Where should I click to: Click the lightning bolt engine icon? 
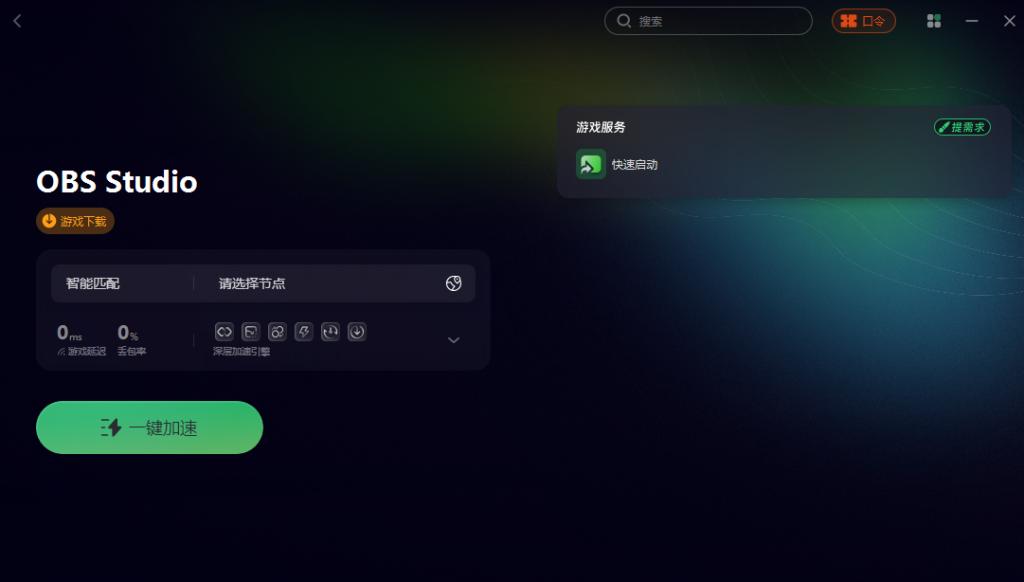[x=304, y=332]
